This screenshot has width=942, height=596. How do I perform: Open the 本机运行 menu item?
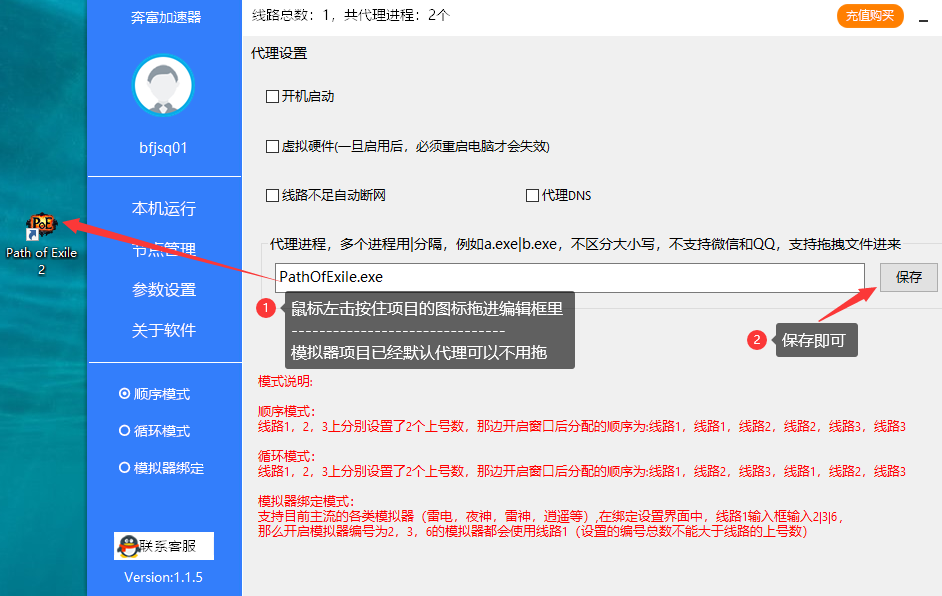point(164,209)
